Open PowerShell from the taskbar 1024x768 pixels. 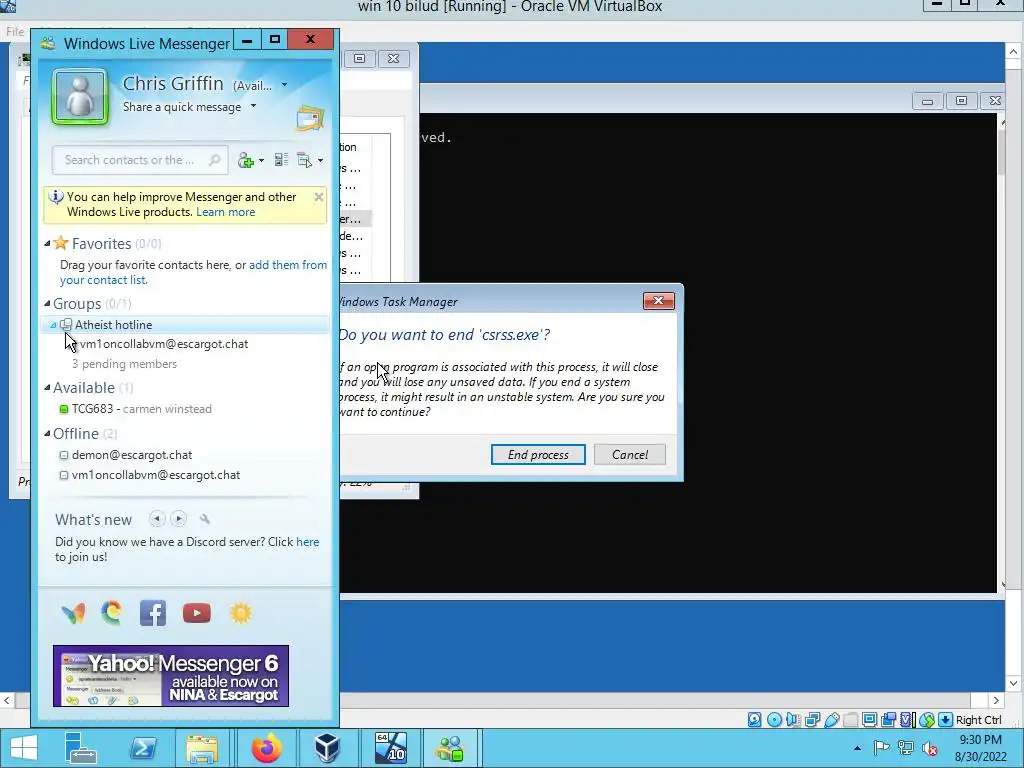tap(142, 748)
